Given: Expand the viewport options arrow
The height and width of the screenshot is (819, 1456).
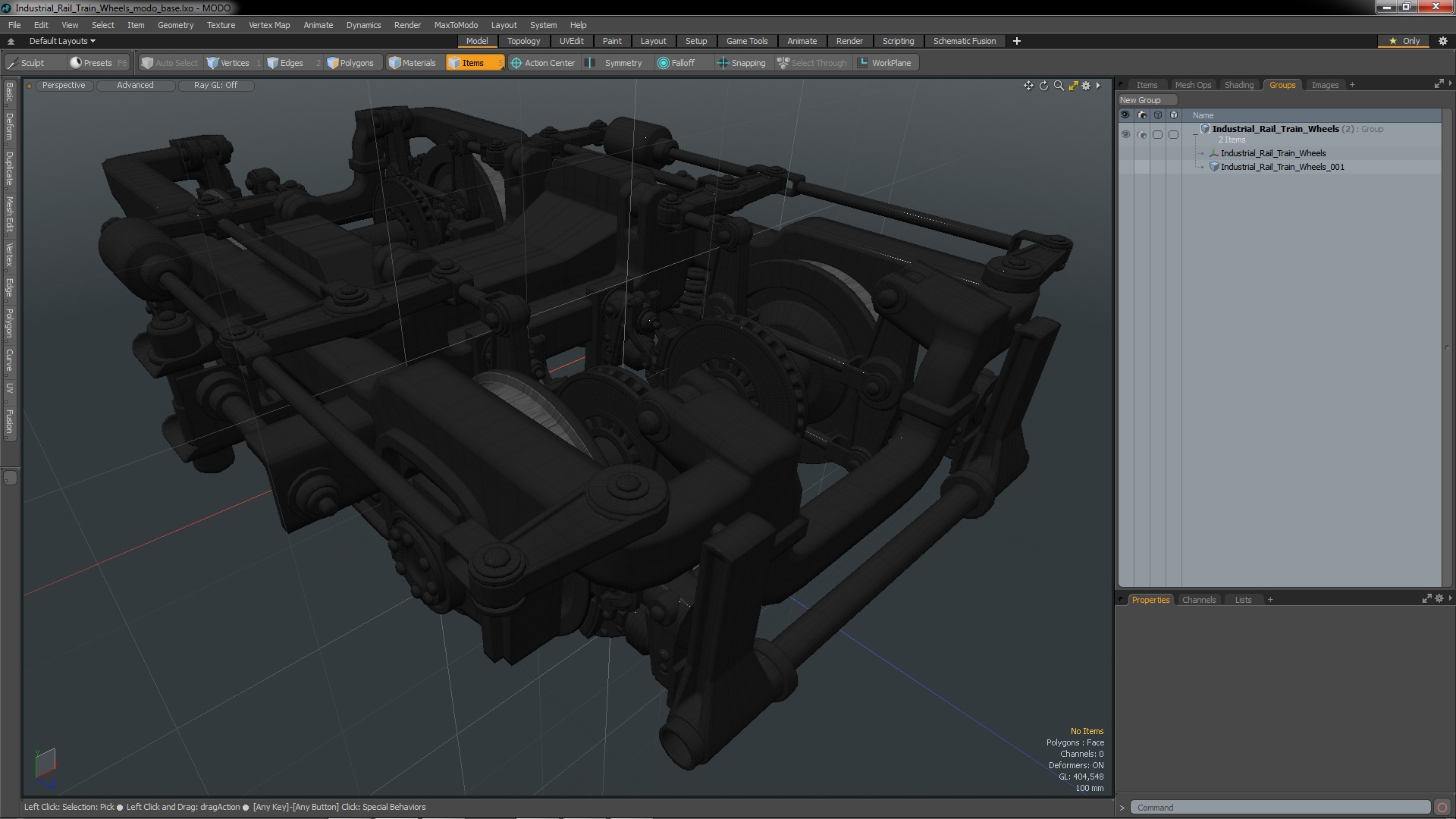Looking at the screenshot, I should (1098, 86).
